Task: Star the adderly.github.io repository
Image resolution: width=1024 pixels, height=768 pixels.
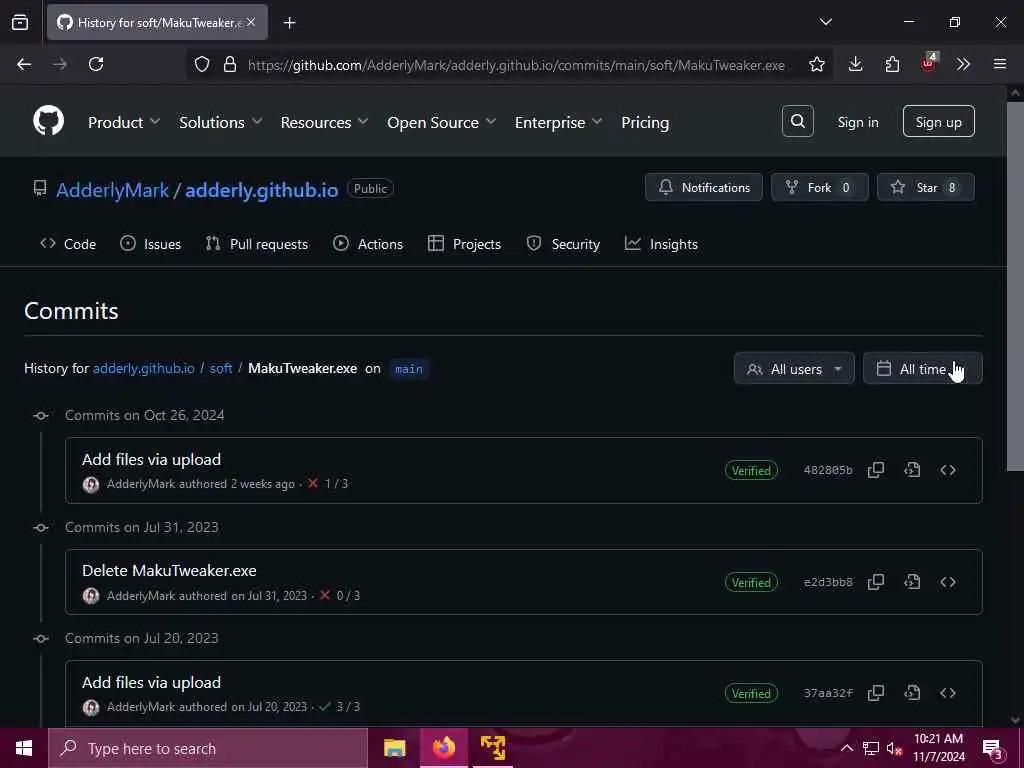Action: coord(925,187)
